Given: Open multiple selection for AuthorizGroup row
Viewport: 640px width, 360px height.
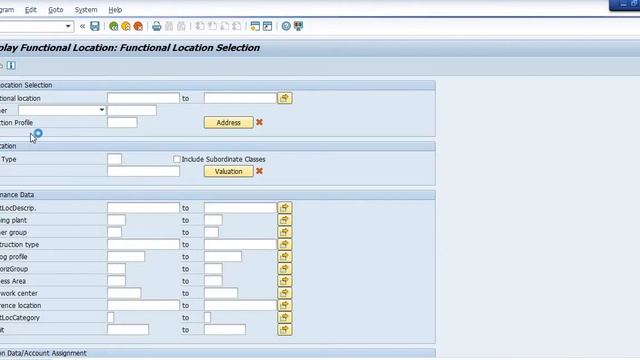Looking at the screenshot, I should point(284,269).
